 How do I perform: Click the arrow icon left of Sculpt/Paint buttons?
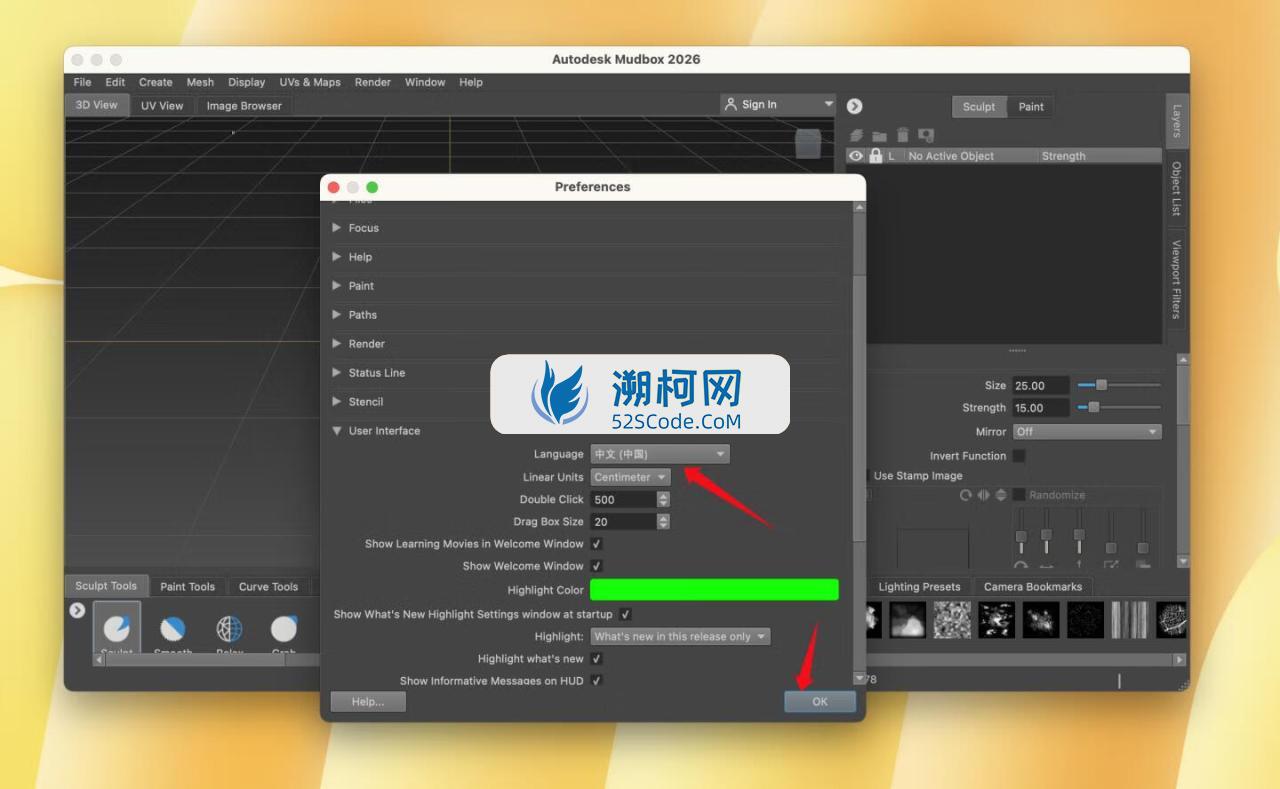pyautogui.click(x=855, y=107)
